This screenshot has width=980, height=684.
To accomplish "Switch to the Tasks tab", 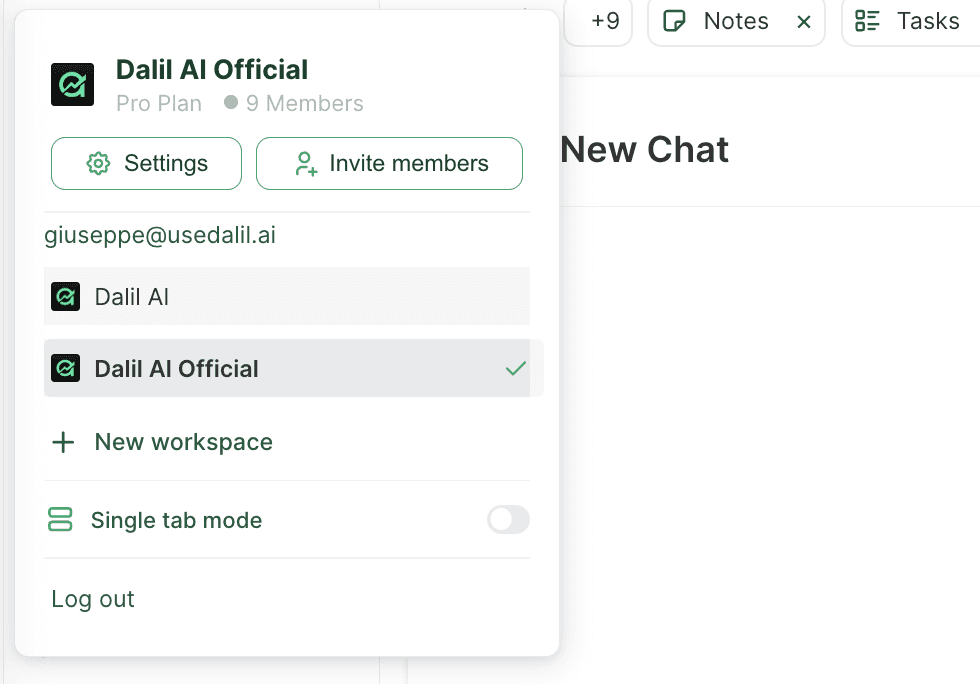I will [929, 20].
